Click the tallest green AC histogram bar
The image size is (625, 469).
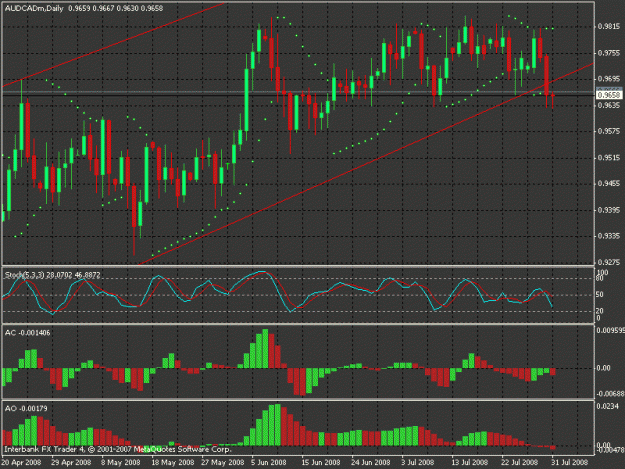click(265, 348)
